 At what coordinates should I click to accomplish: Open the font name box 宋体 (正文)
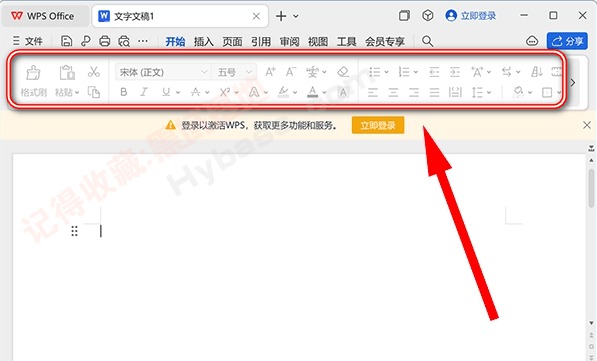(163, 72)
